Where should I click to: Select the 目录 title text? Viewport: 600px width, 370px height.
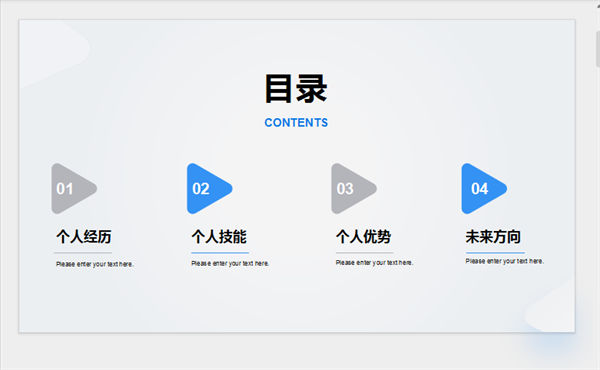[296, 89]
